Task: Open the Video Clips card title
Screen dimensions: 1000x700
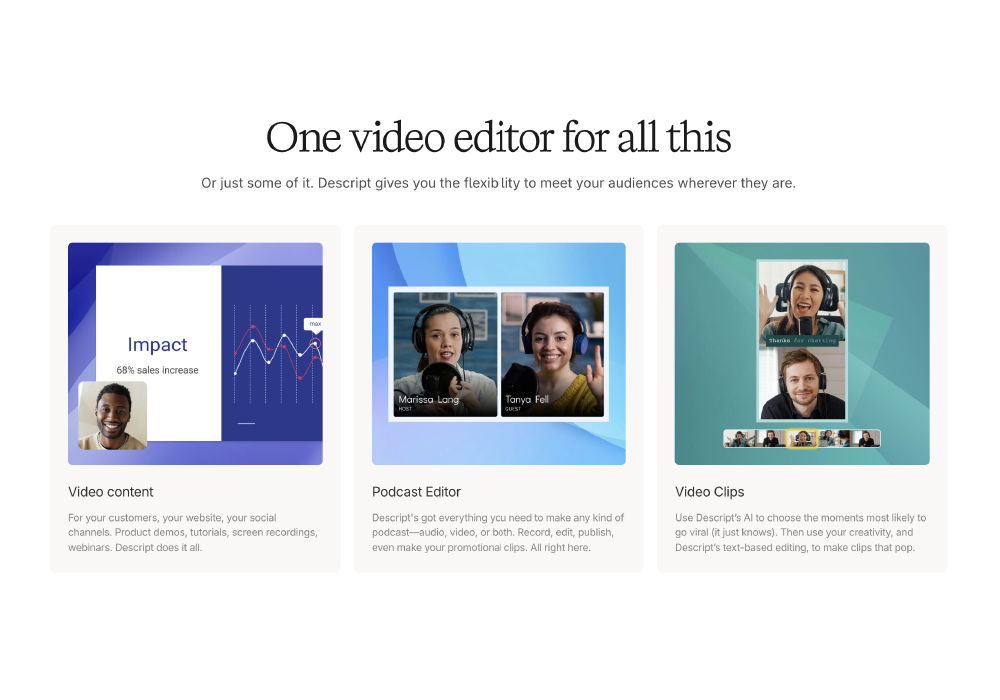Action: [709, 492]
